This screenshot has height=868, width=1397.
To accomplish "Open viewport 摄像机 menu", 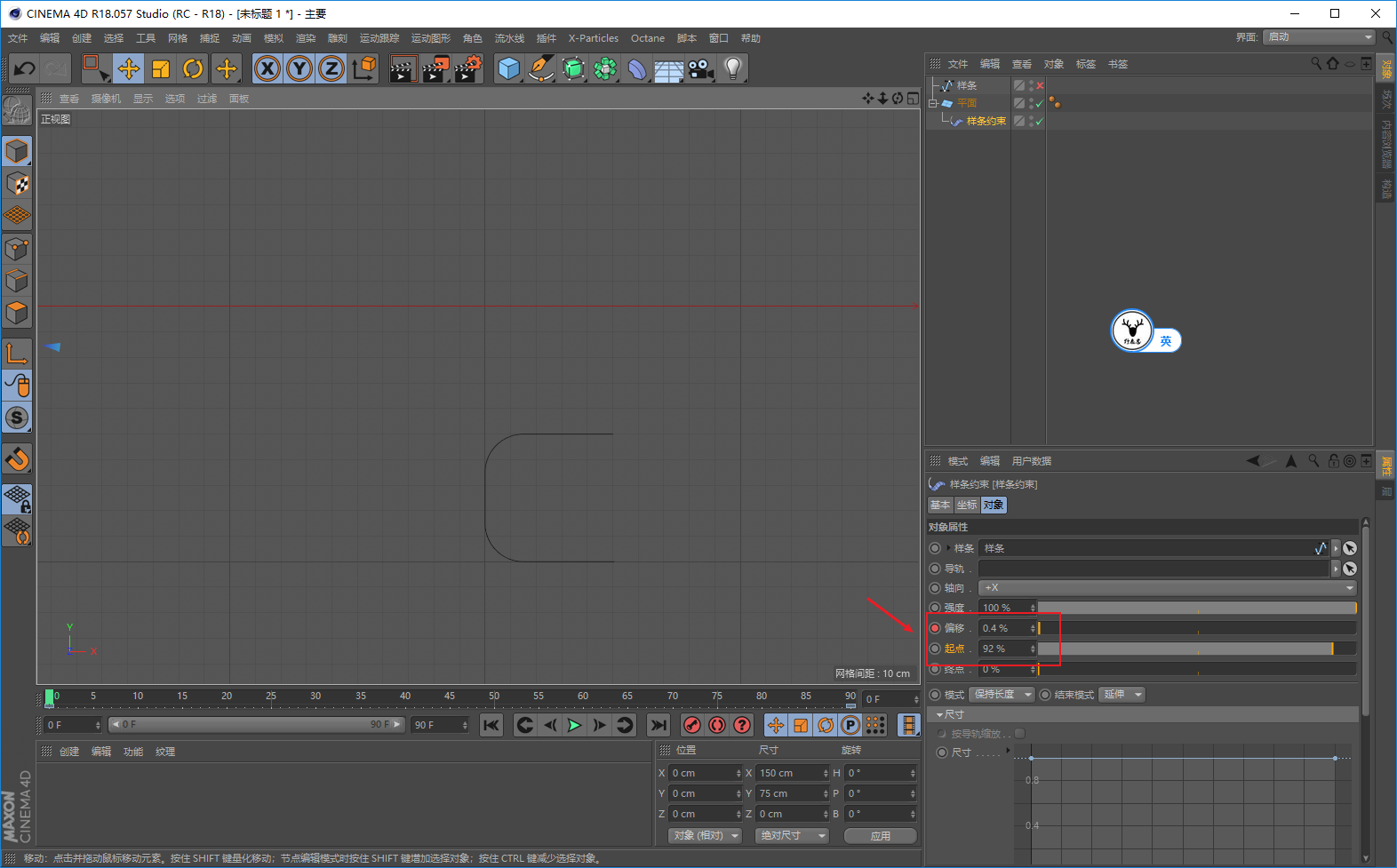I will pos(106,99).
